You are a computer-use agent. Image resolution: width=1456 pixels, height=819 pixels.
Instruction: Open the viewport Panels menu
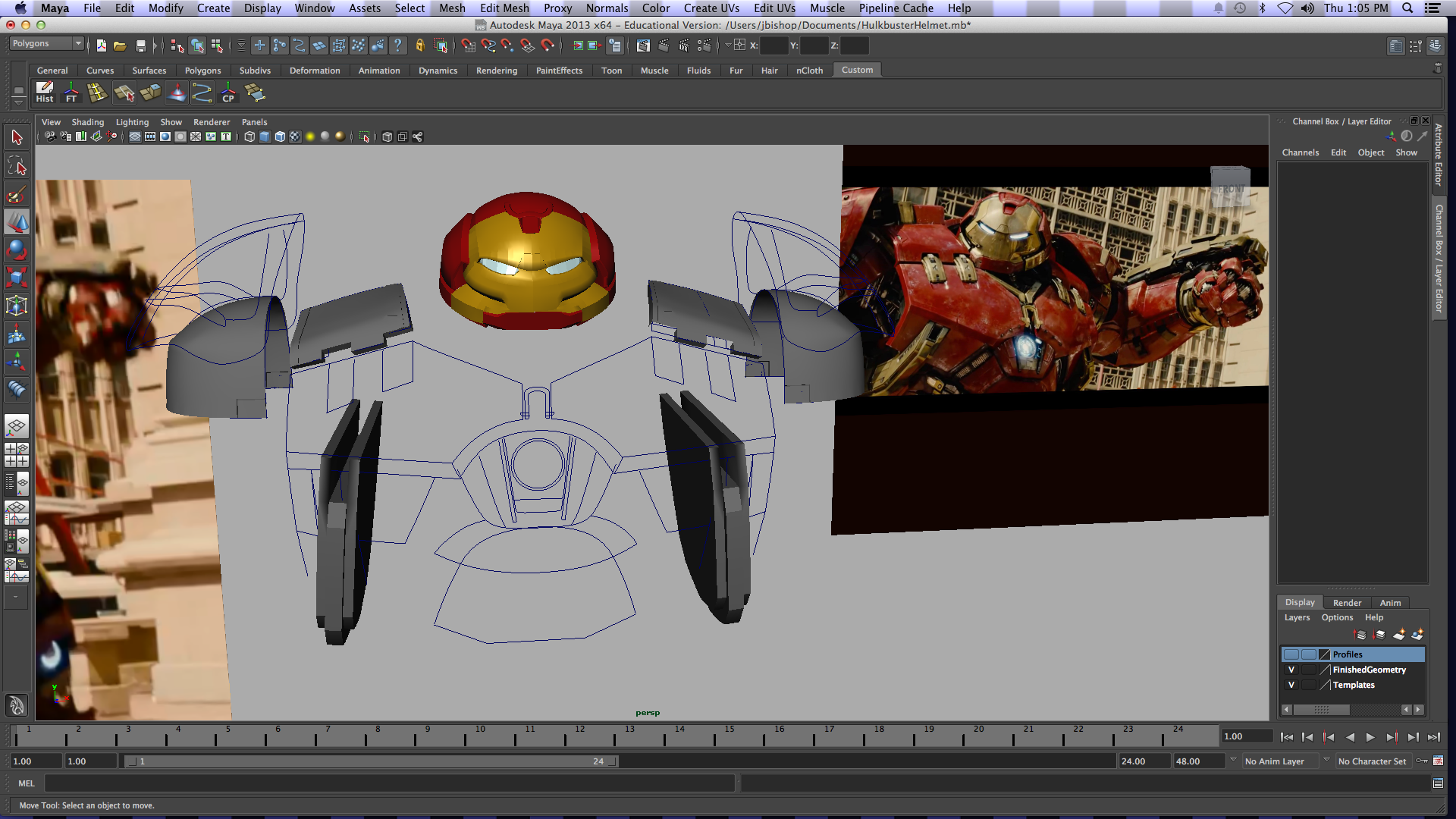pyautogui.click(x=255, y=122)
